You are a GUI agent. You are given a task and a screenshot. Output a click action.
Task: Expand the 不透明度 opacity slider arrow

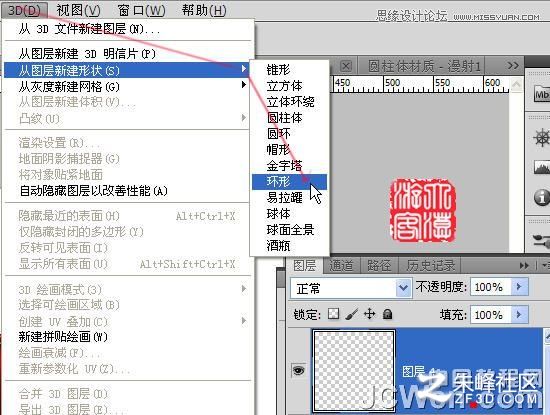coord(519,287)
